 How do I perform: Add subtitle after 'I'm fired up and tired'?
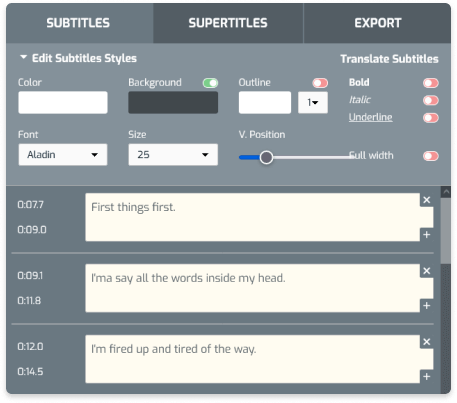(x=426, y=377)
